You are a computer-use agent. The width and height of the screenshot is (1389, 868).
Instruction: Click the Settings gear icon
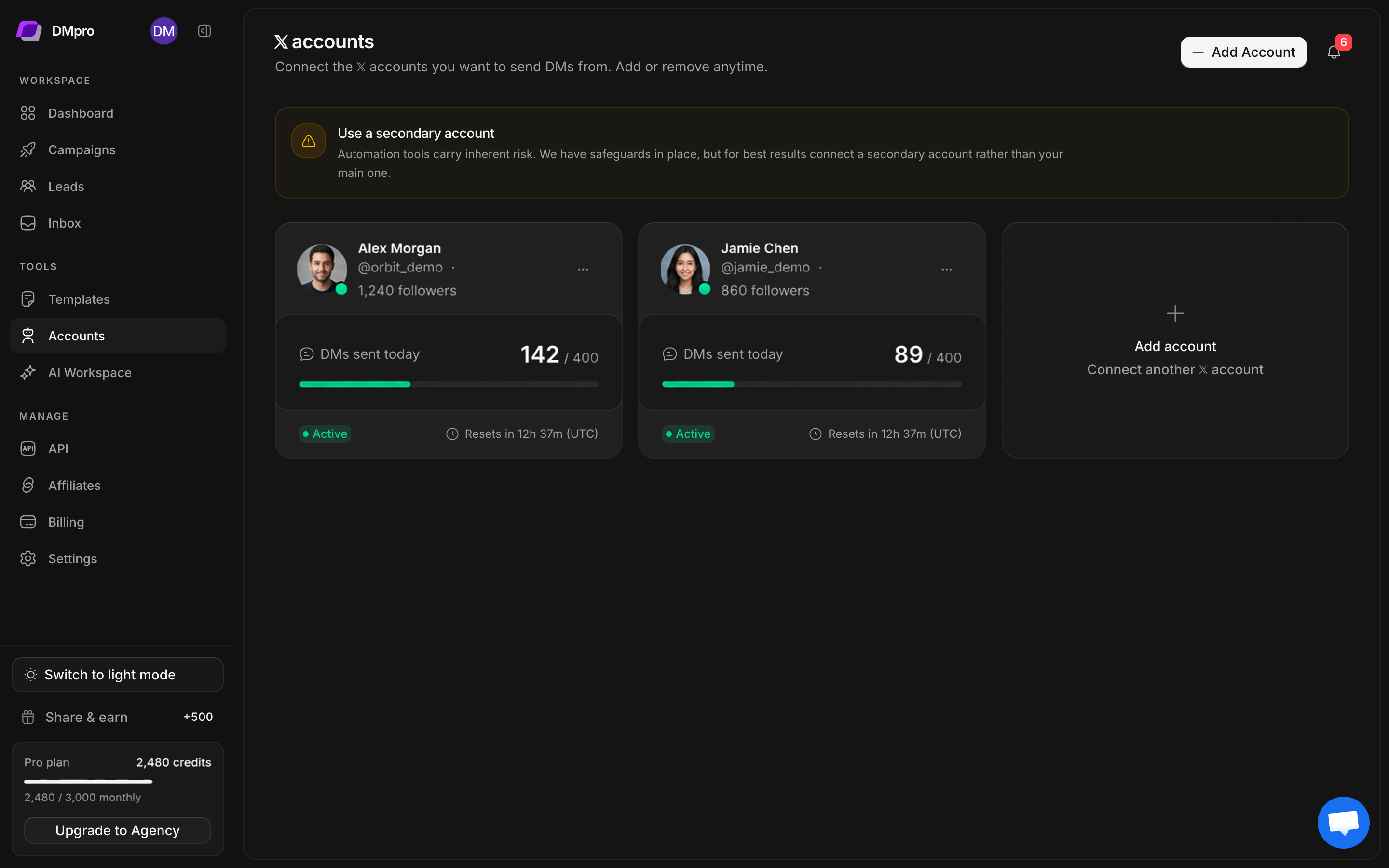click(27, 558)
